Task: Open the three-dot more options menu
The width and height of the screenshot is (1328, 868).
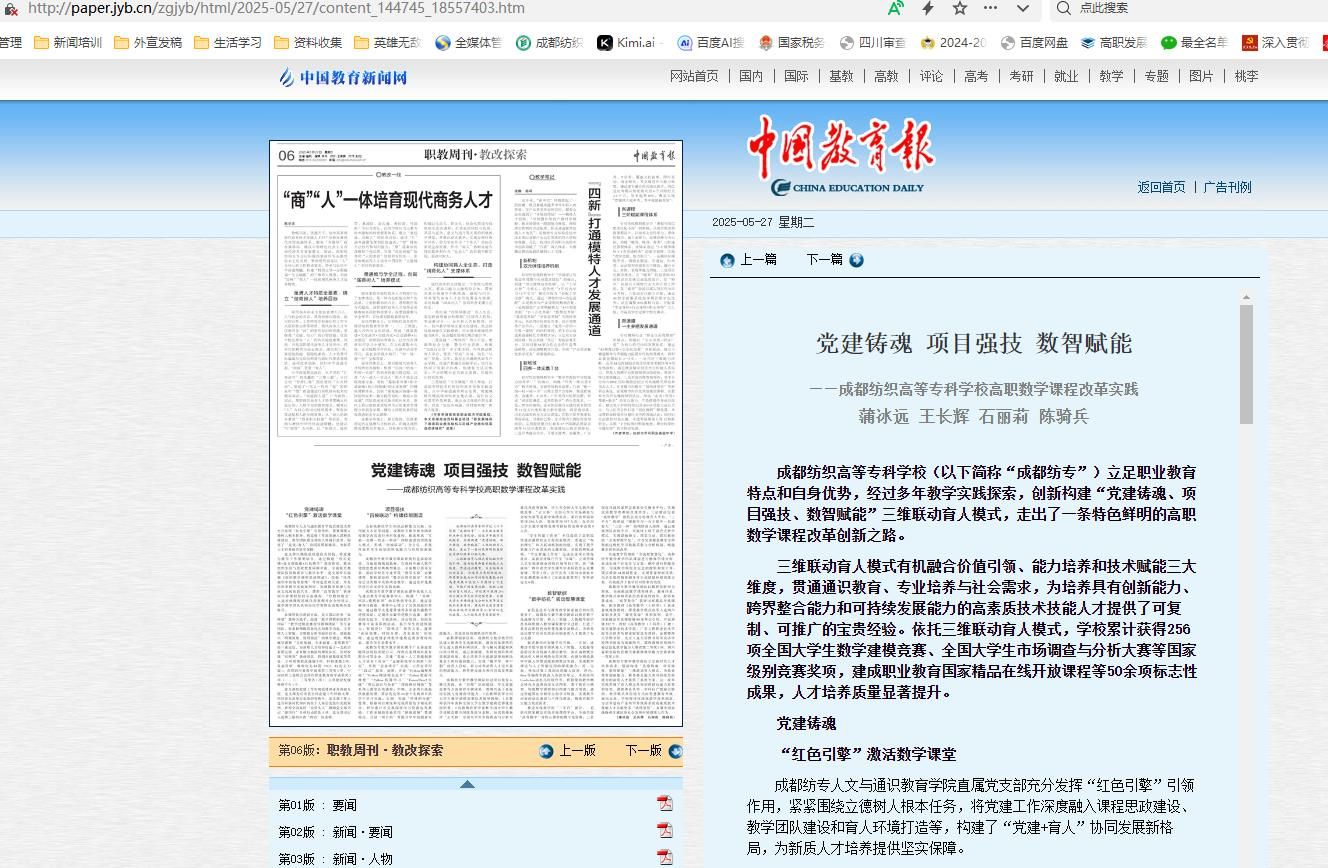Action: click(990, 8)
